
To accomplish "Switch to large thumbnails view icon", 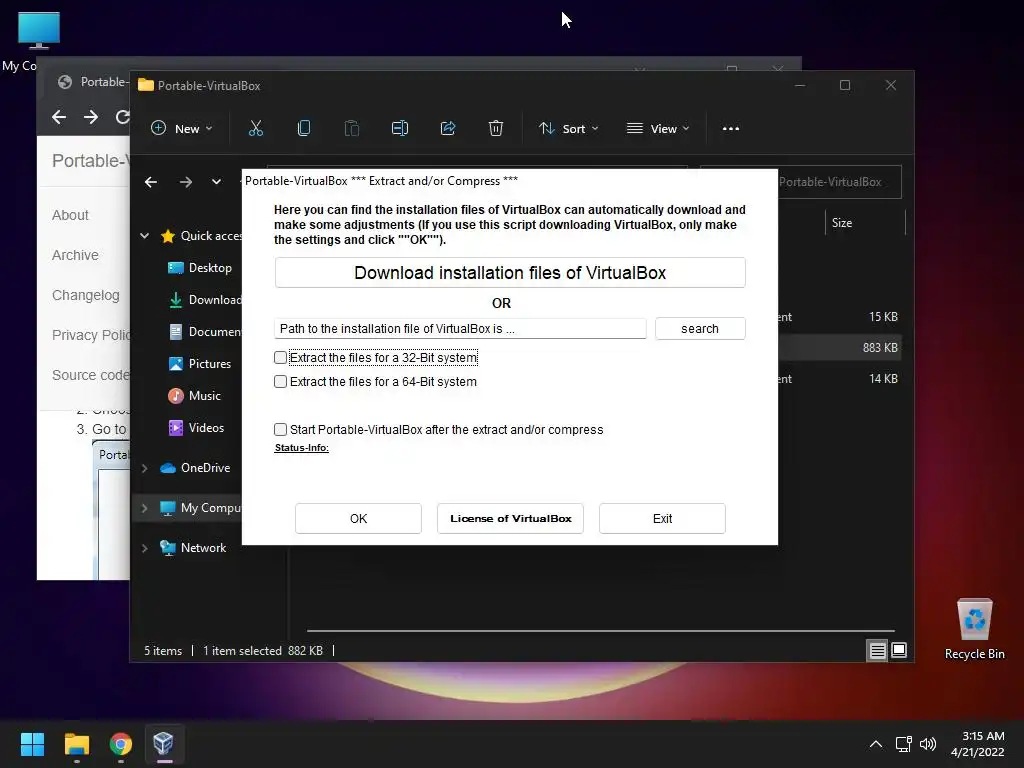I will (899, 650).
